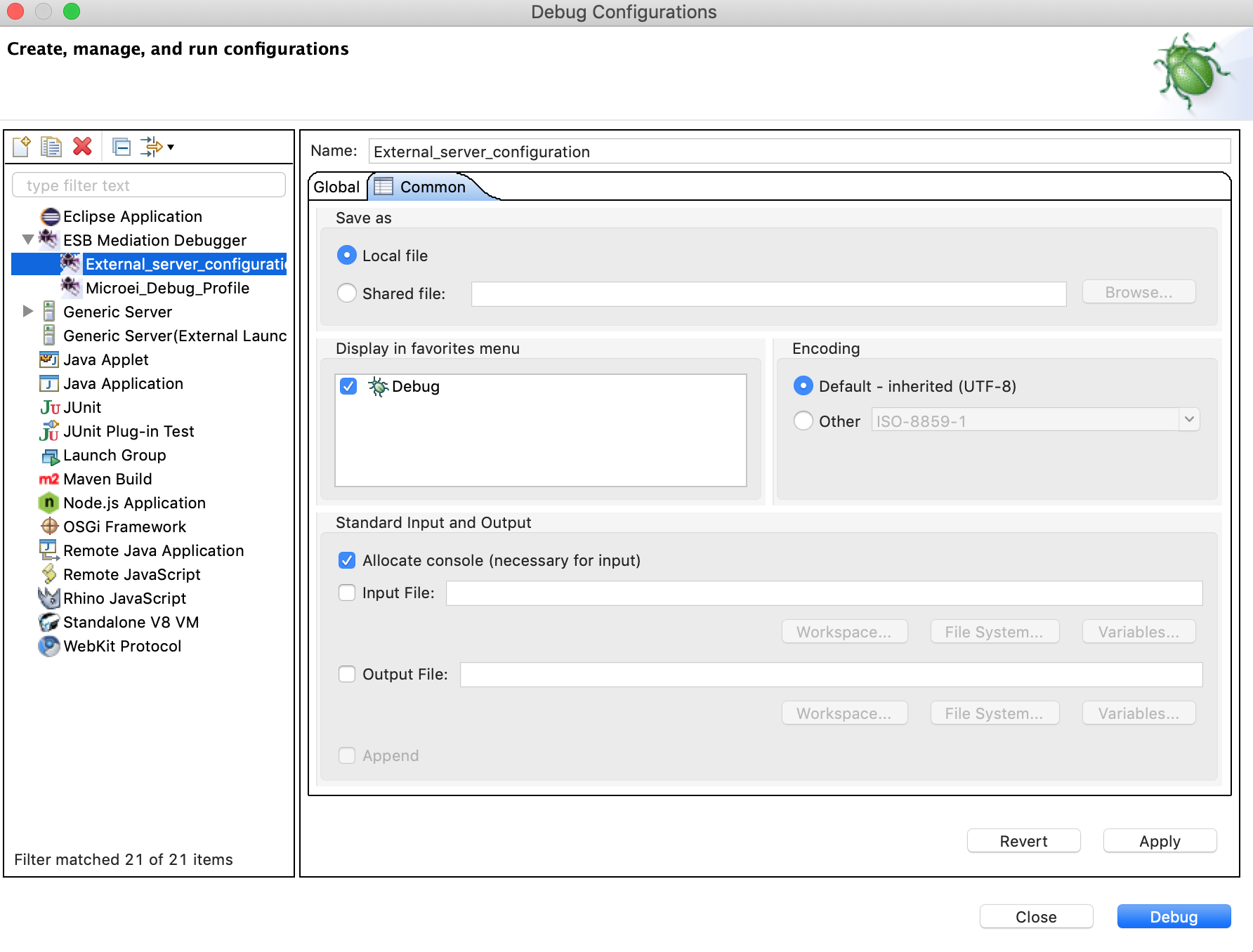This screenshot has width=1253, height=952.
Task: Click the configuration Name field
Action: (x=799, y=152)
